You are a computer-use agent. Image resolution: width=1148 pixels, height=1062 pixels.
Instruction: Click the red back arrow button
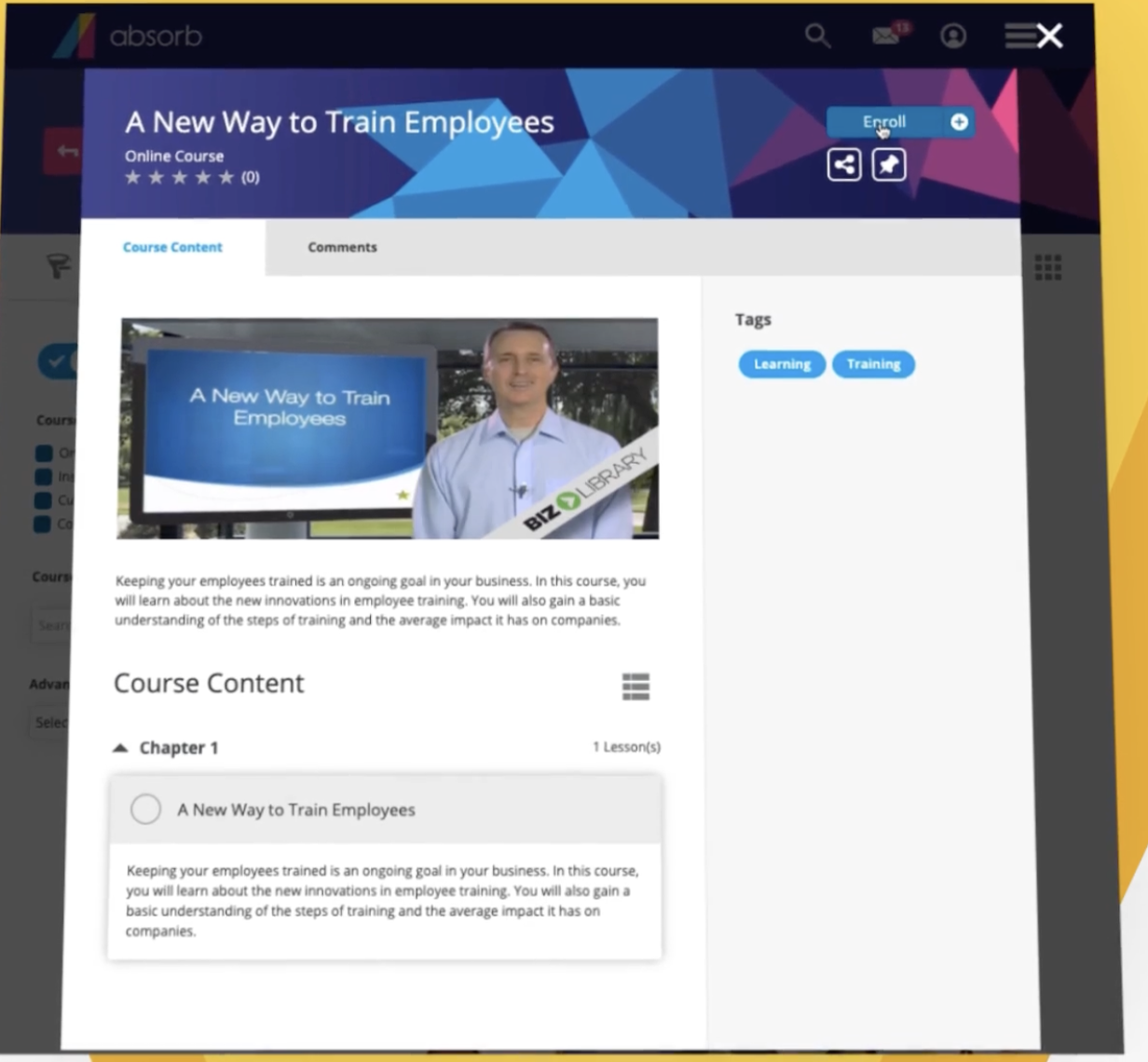[x=63, y=151]
